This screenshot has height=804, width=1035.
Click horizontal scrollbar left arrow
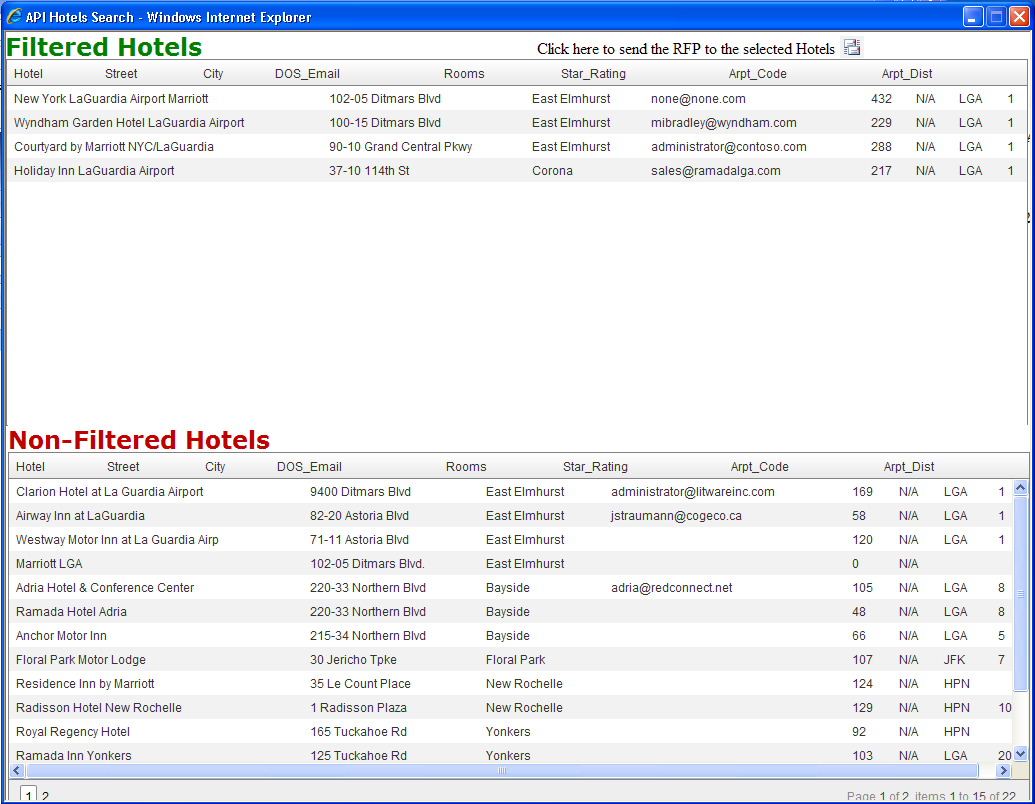(17, 770)
